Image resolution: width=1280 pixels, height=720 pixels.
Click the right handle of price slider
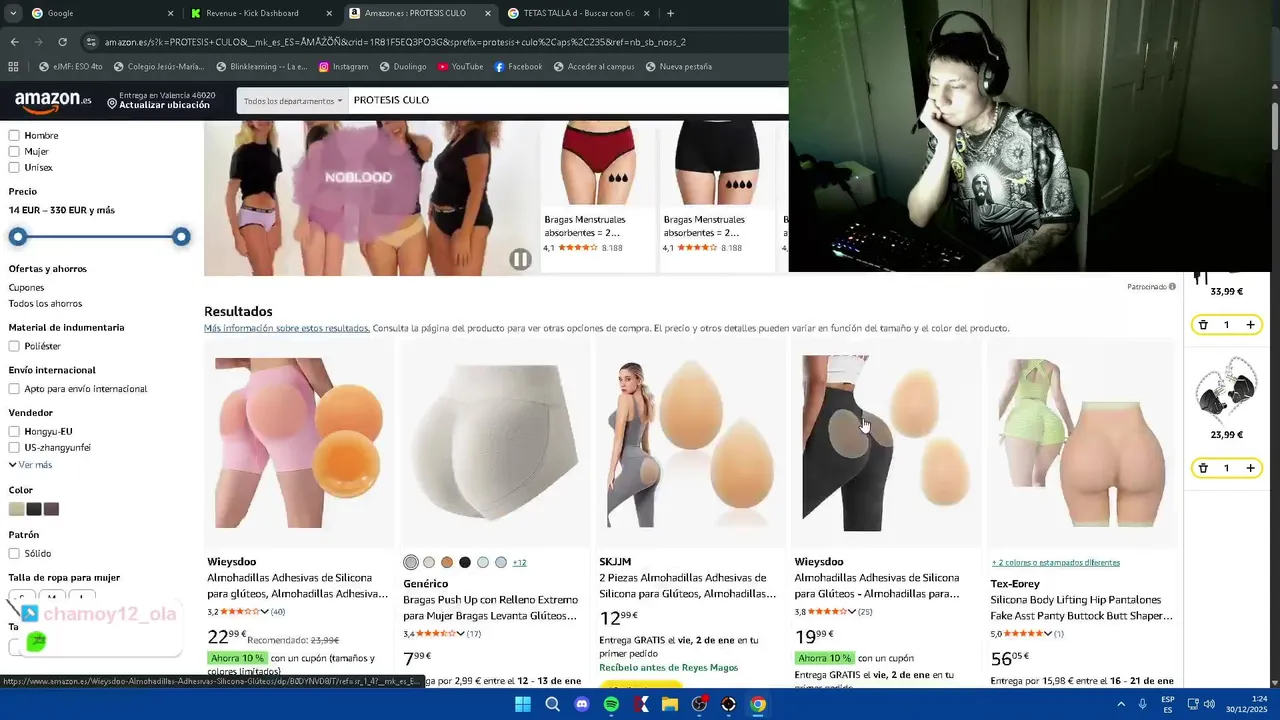pyautogui.click(x=181, y=237)
